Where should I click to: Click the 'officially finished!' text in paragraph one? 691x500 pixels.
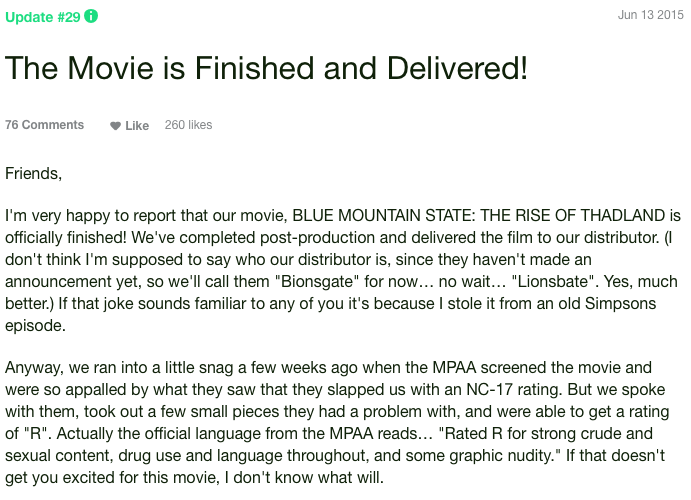pos(66,237)
